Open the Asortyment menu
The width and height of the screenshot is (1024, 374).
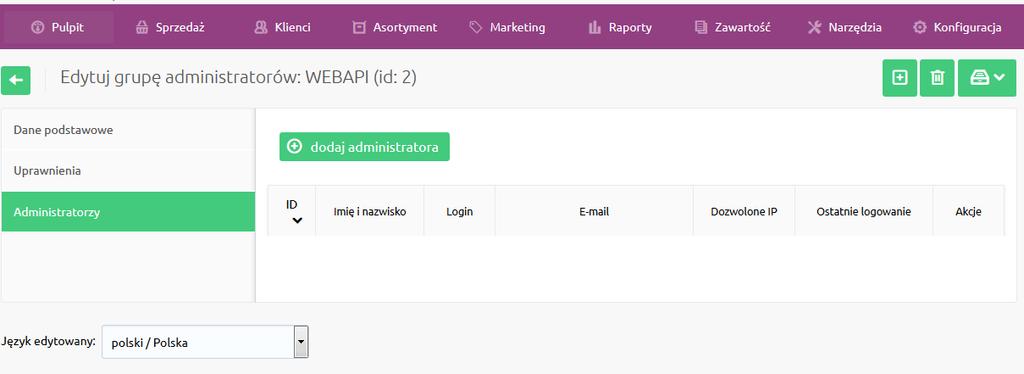point(394,27)
